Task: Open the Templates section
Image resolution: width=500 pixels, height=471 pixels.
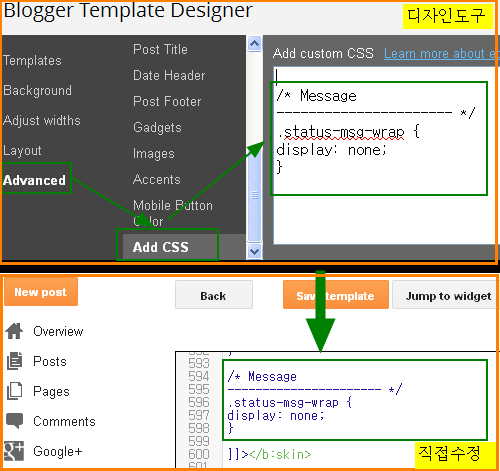Action: point(32,61)
